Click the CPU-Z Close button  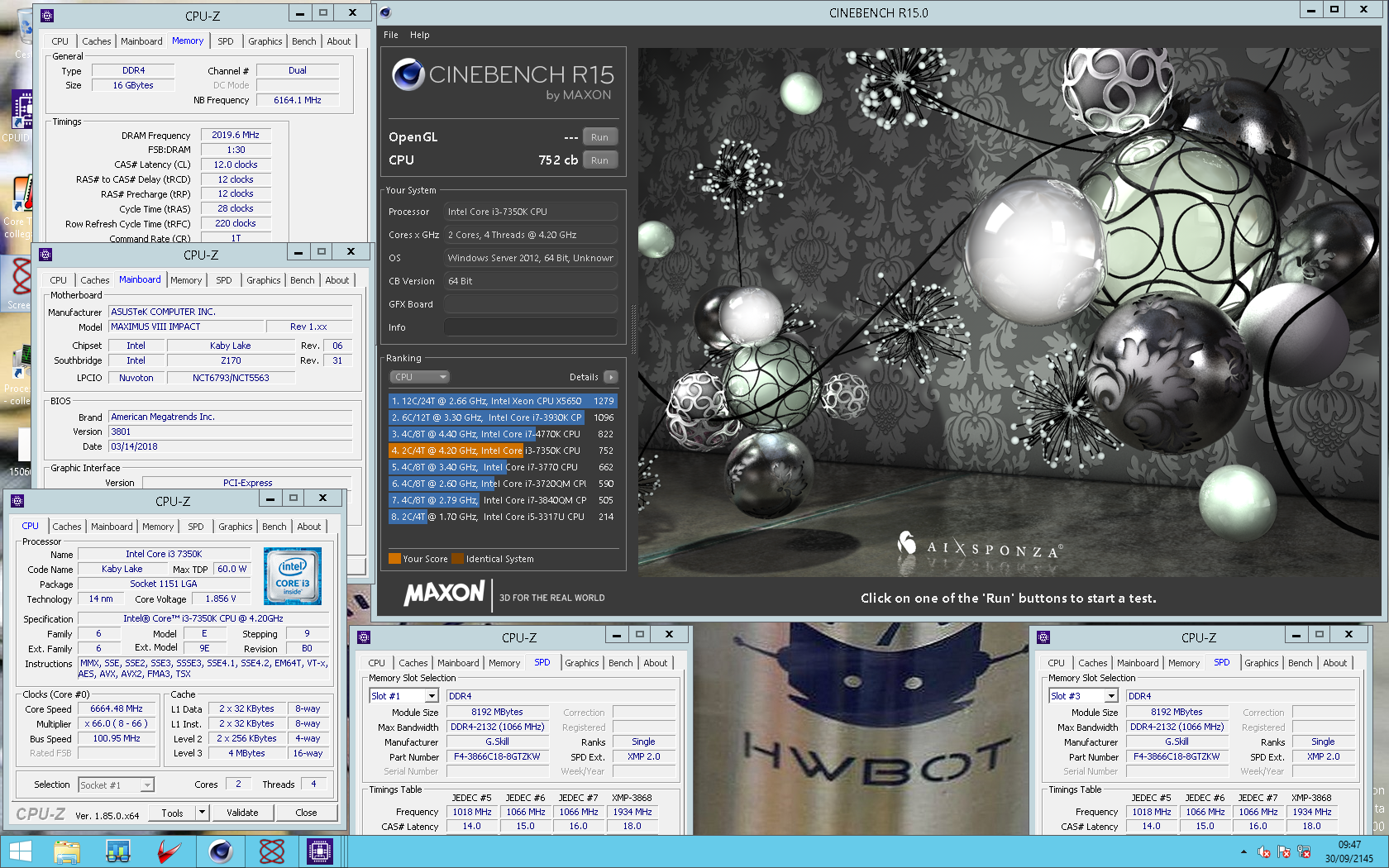click(x=306, y=813)
